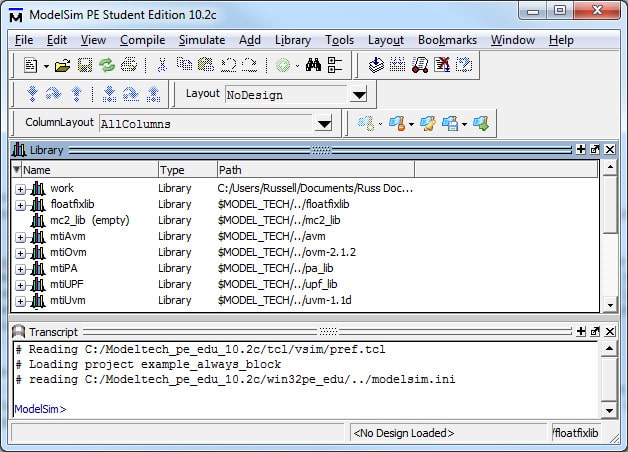This screenshot has width=628, height=452.
Task: Open the Bookmarks menu
Action: tap(447, 40)
